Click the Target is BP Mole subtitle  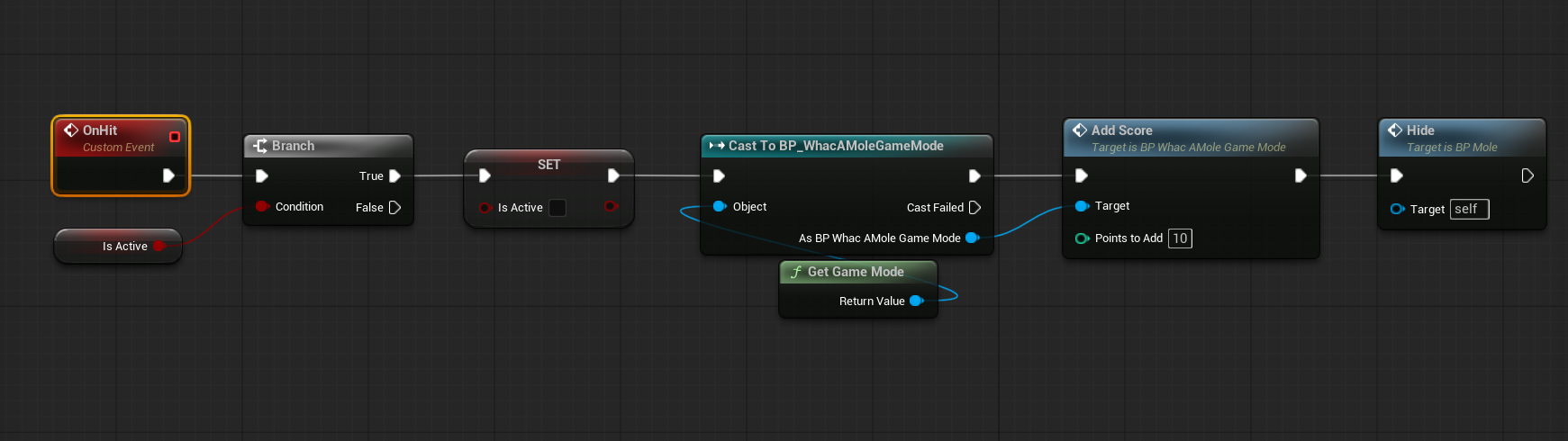tap(1452, 148)
